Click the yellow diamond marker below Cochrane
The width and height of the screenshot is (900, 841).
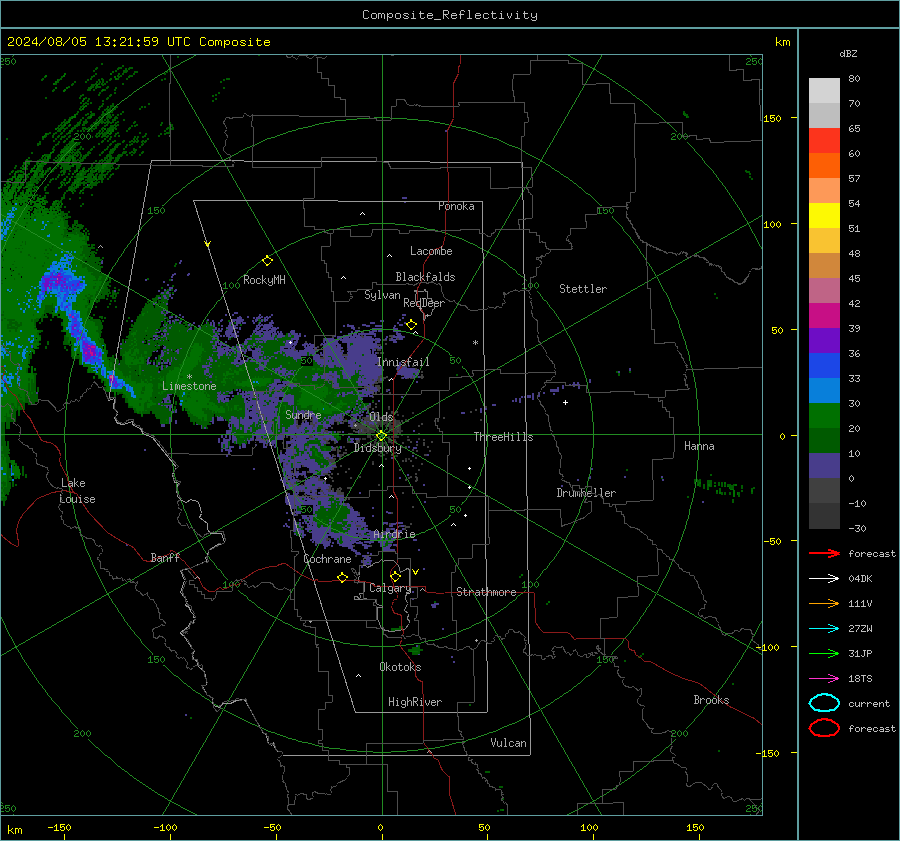pos(342,577)
